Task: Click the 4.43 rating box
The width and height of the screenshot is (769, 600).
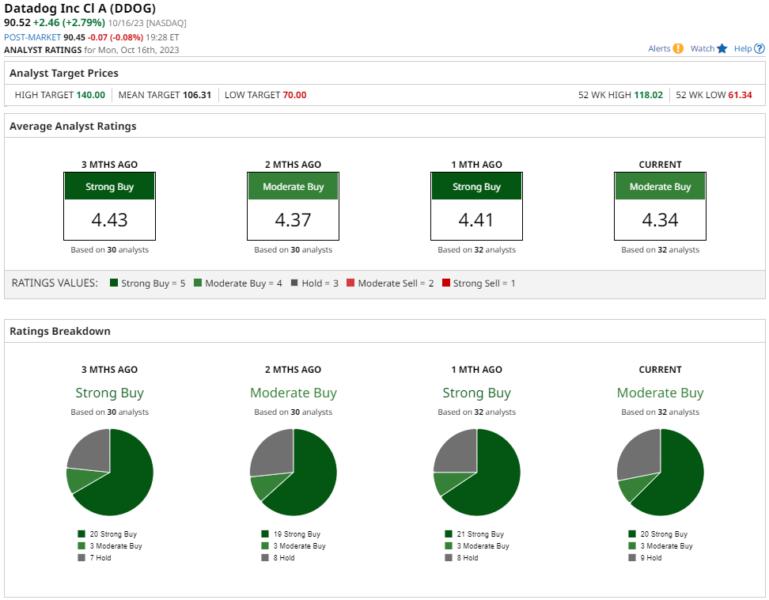Action: (109, 206)
